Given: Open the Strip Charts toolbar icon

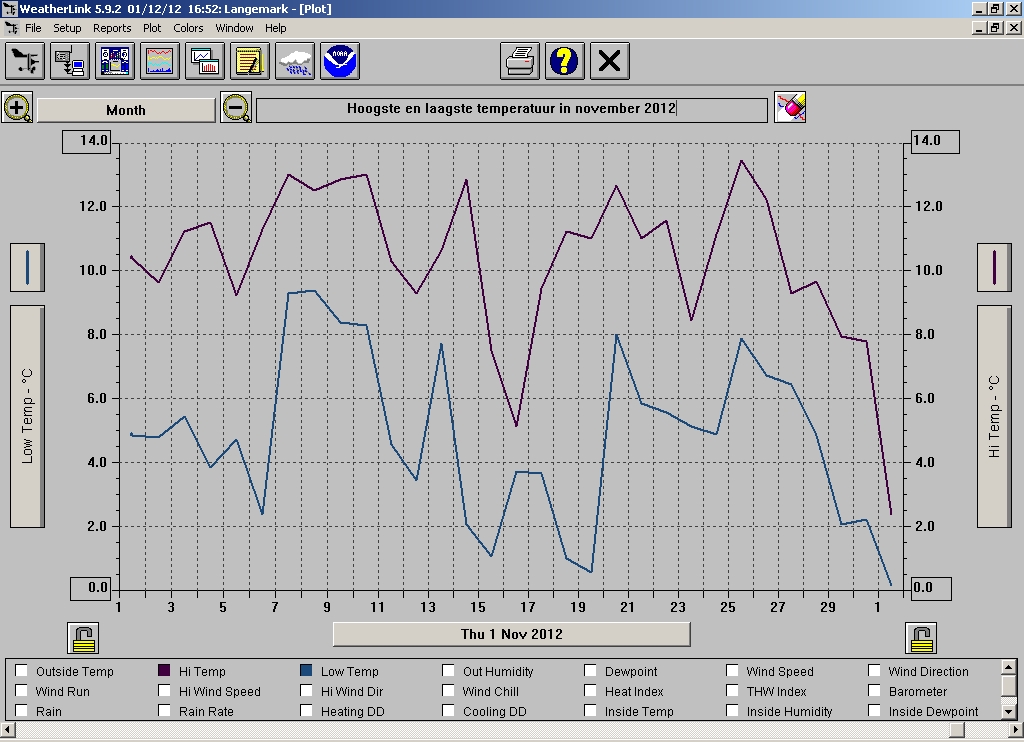Looking at the screenshot, I should coord(205,61).
